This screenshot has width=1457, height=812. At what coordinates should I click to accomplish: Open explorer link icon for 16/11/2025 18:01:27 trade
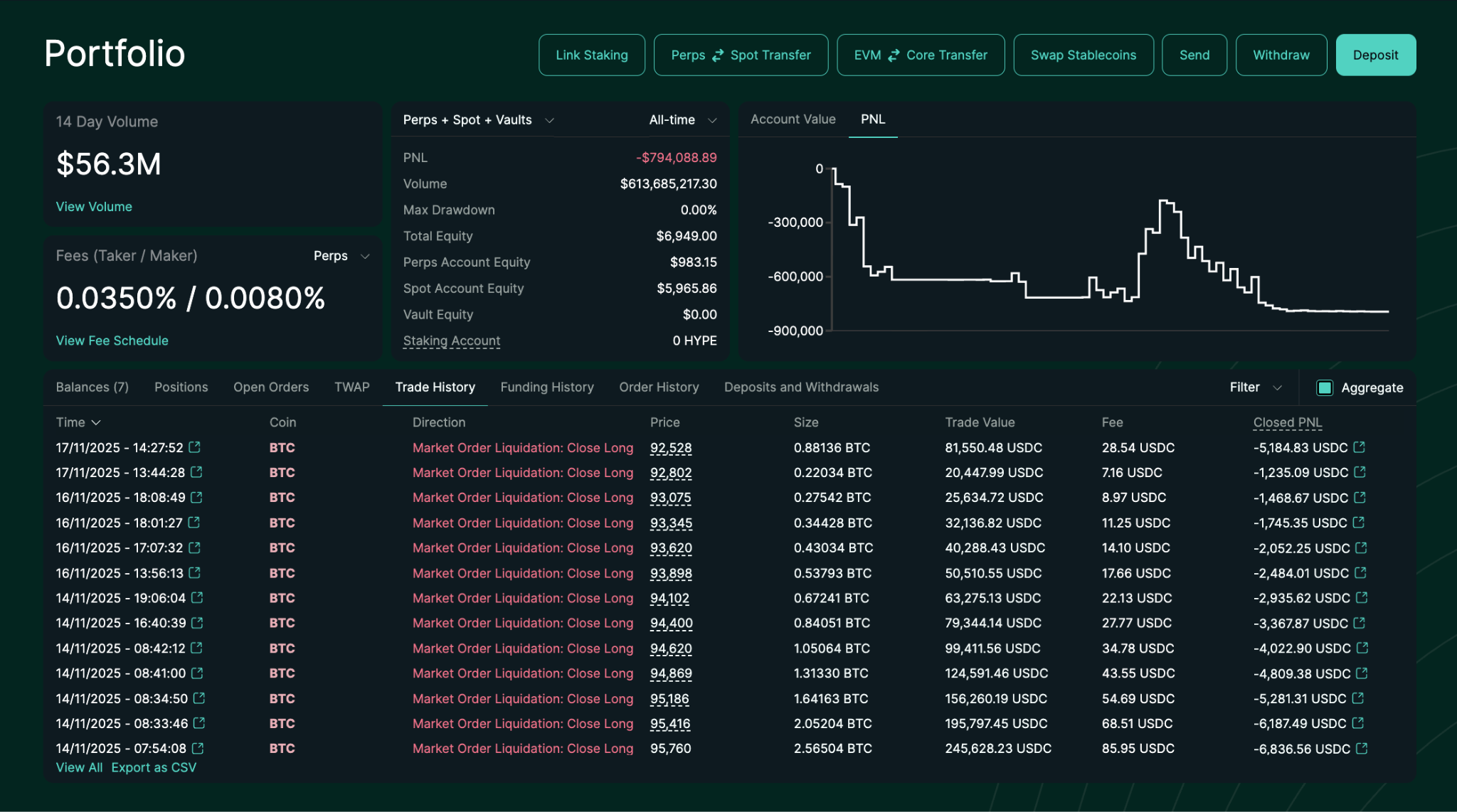(x=194, y=523)
